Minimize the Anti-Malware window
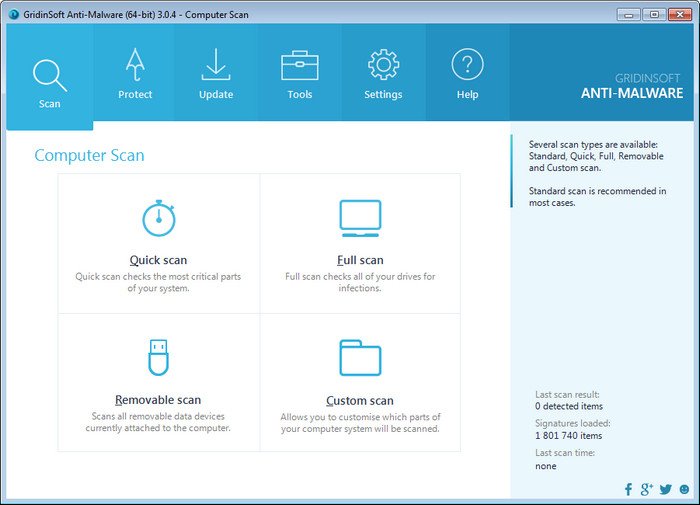Image resolution: width=700 pixels, height=505 pixels. [x=629, y=15]
